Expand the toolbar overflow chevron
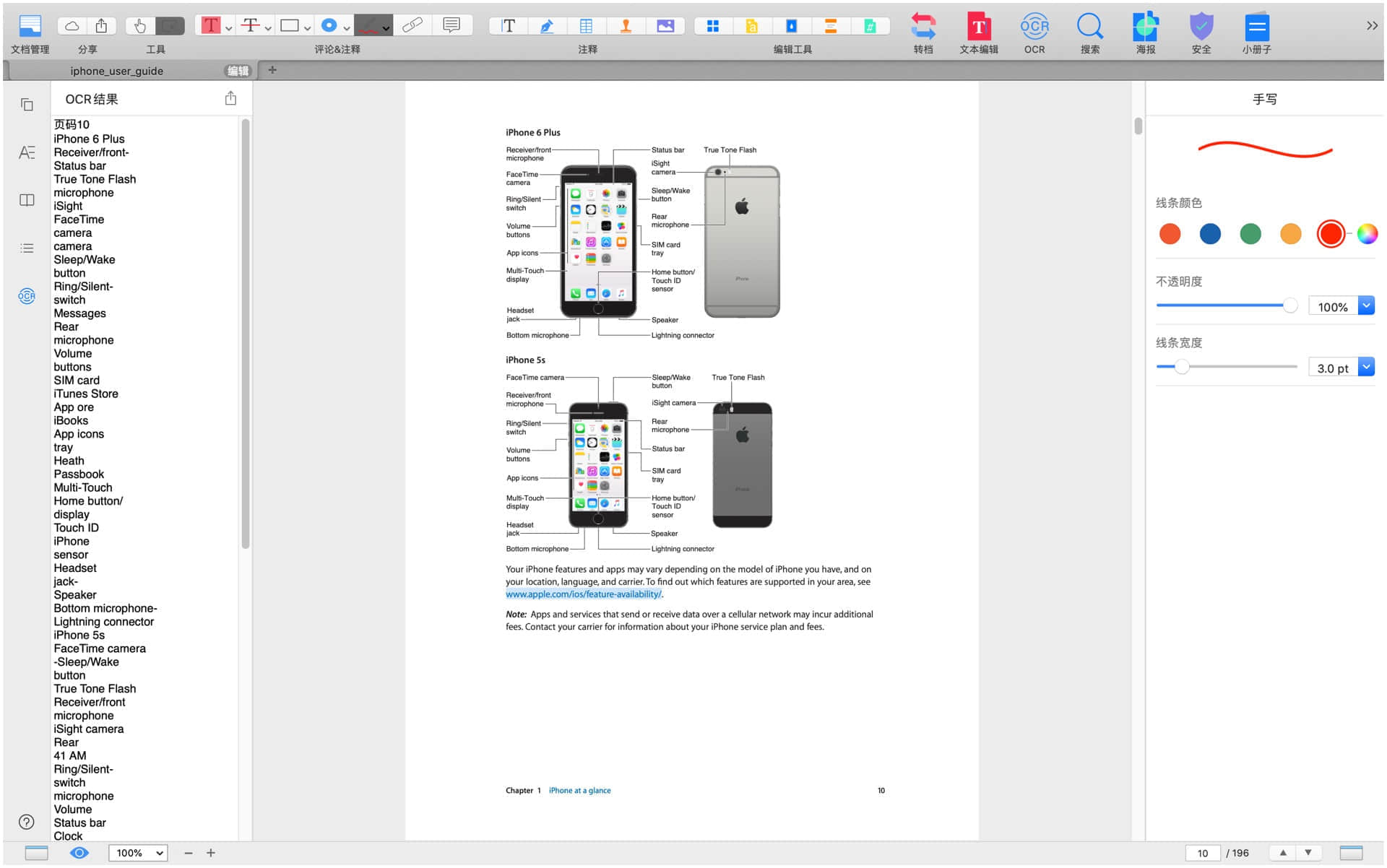The height and width of the screenshot is (868, 1387). tap(1372, 26)
